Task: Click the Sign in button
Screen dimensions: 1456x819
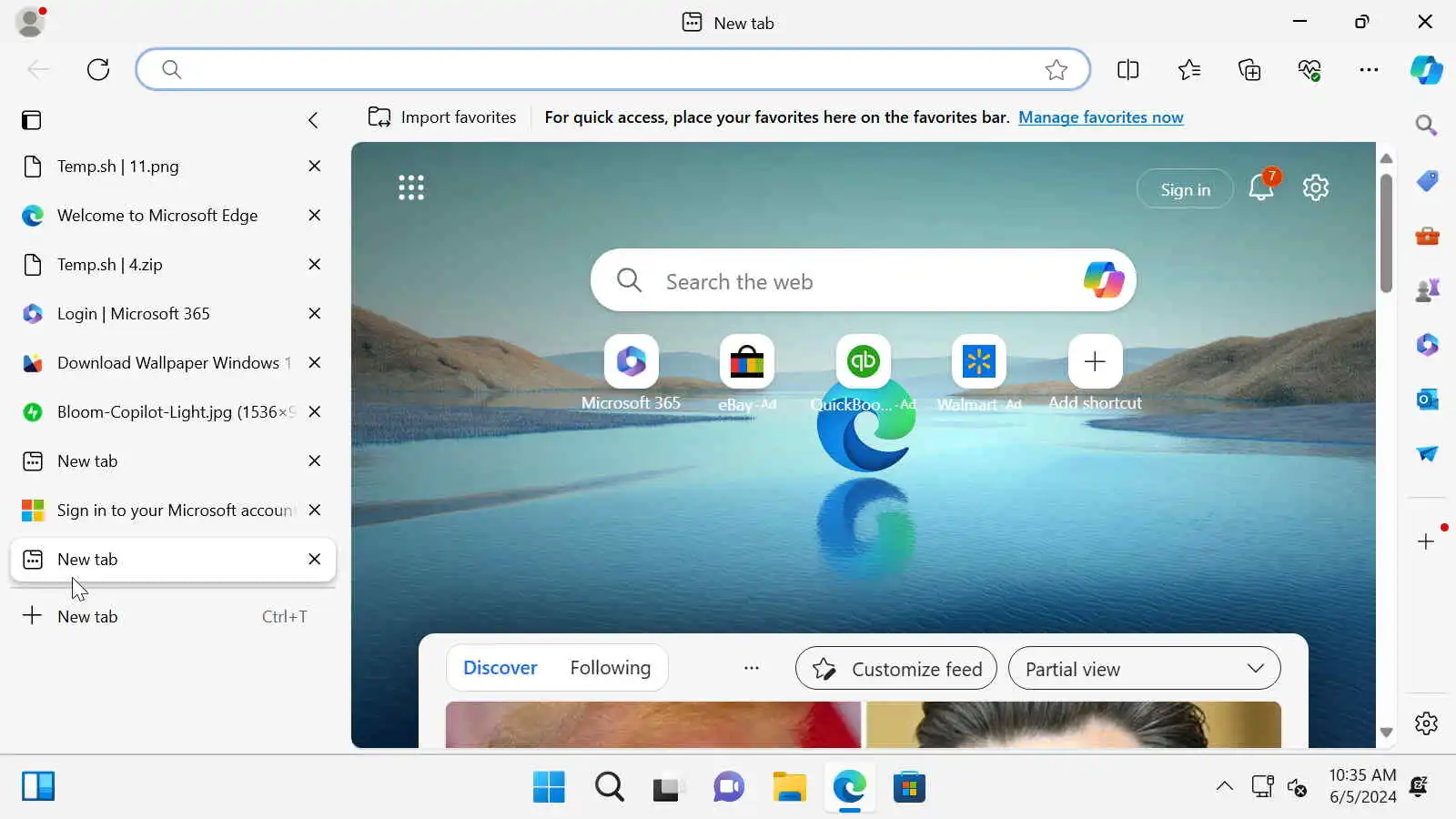Action: (x=1185, y=189)
